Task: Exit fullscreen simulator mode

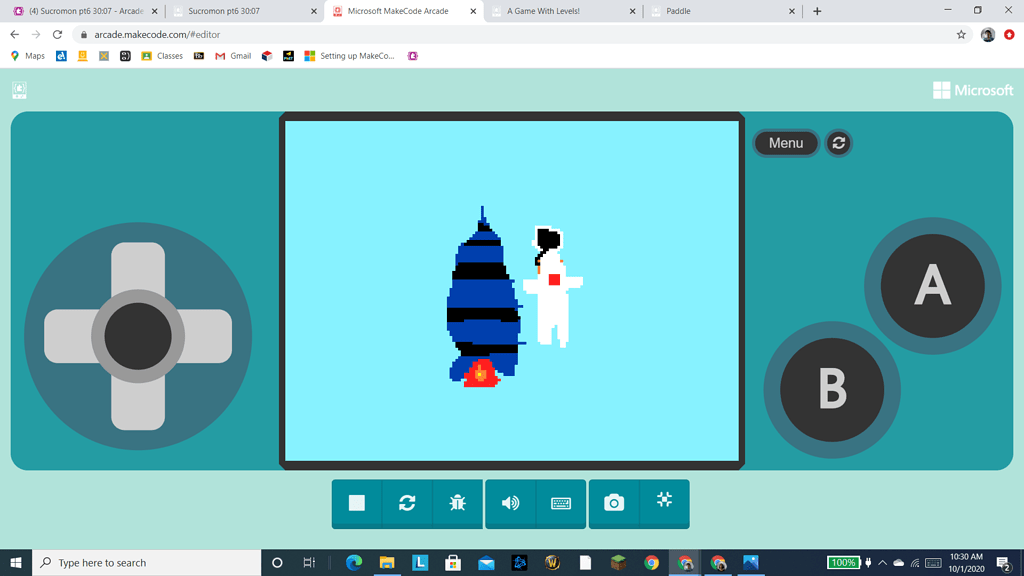Action: pos(19,90)
